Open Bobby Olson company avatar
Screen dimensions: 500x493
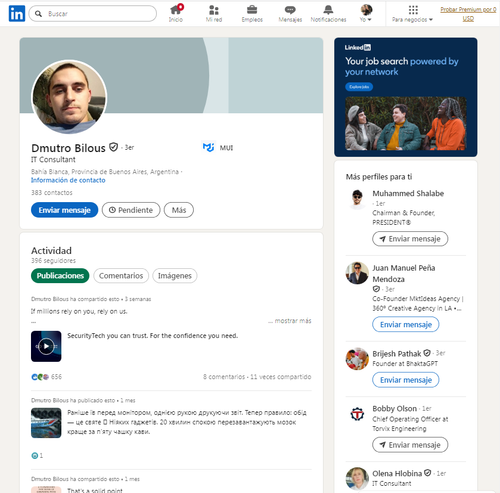pyautogui.click(x=357, y=414)
